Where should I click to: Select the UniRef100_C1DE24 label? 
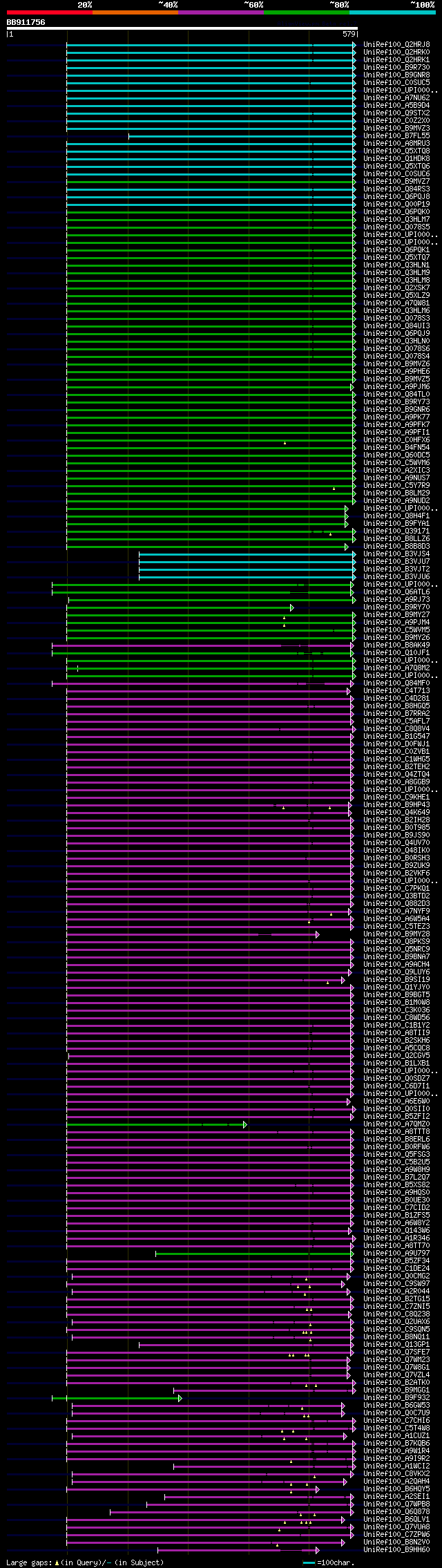[x=396, y=1268]
